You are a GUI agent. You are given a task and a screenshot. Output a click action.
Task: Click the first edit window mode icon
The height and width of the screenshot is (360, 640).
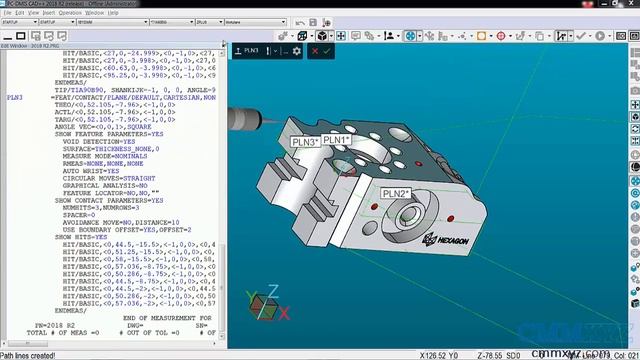(x=36, y=36)
